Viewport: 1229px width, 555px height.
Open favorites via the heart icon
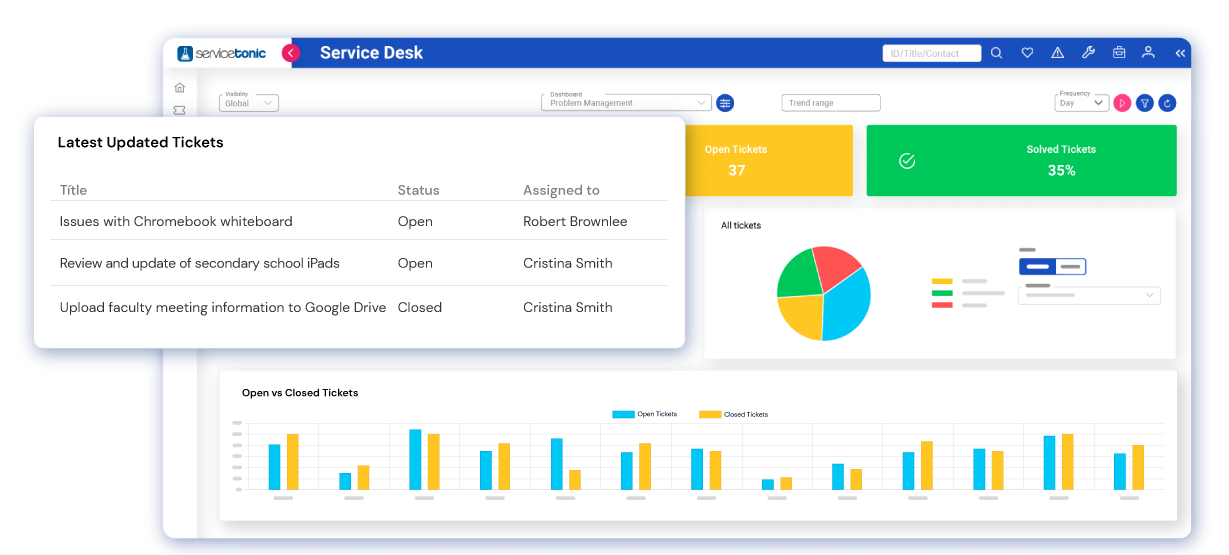point(1026,53)
